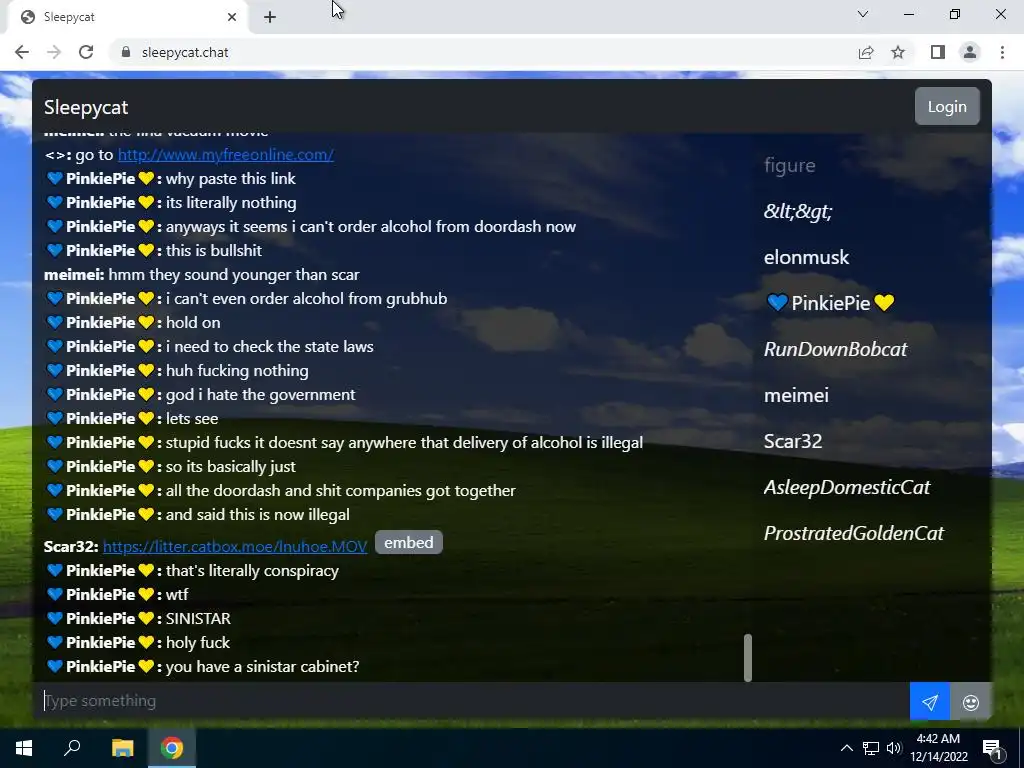
Task: Select user elonmusk in the user list
Action: point(807,257)
